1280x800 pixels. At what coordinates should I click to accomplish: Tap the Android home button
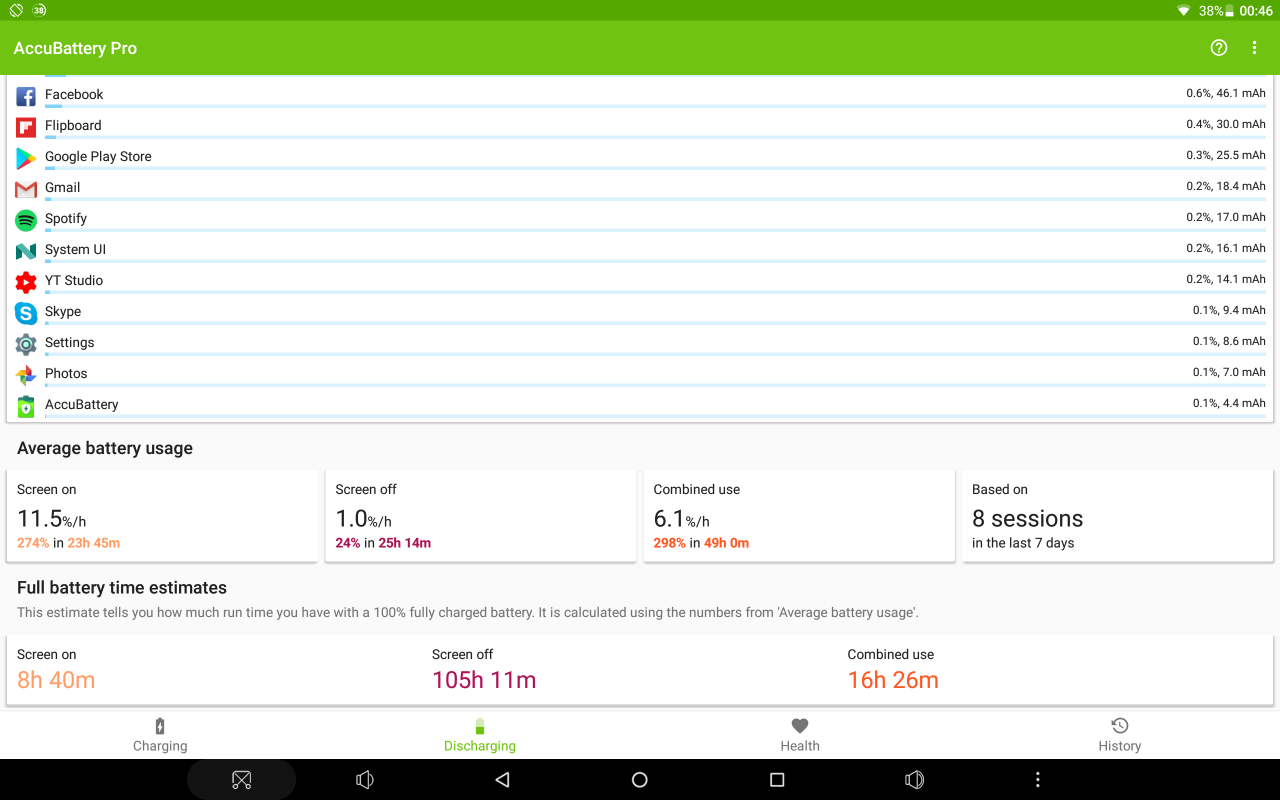640,780
